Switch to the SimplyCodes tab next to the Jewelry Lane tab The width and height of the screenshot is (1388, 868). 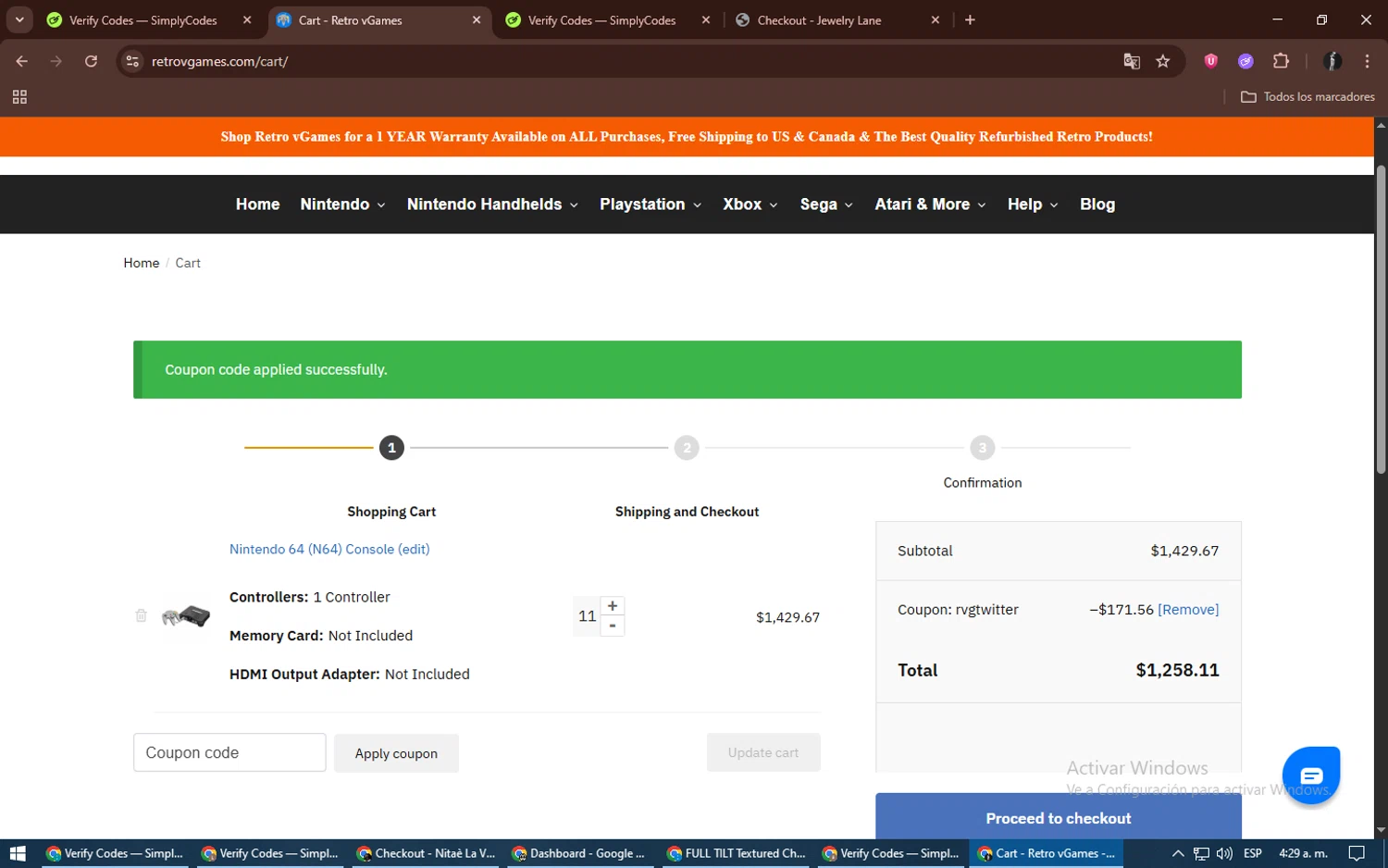pyautogui.click(x=600, y=19)
